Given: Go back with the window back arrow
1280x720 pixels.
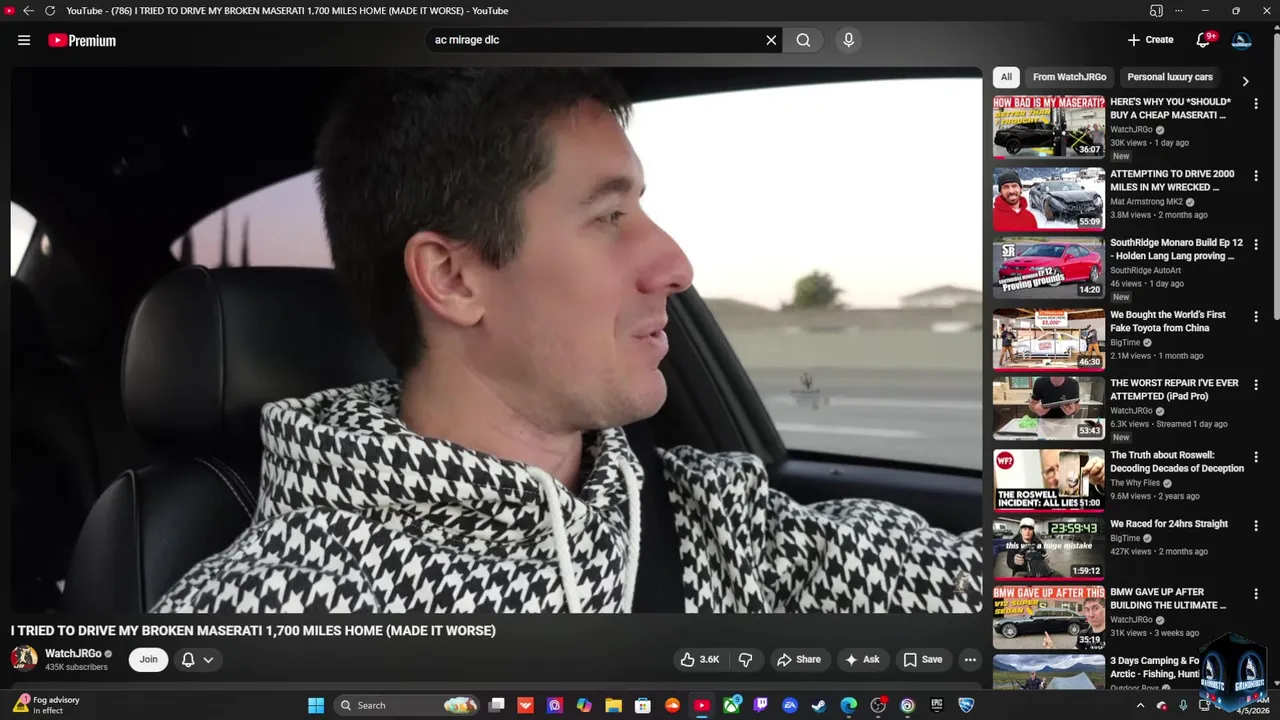Looking at the screenshot, I should pyautogui.click(x=28, y=11).
